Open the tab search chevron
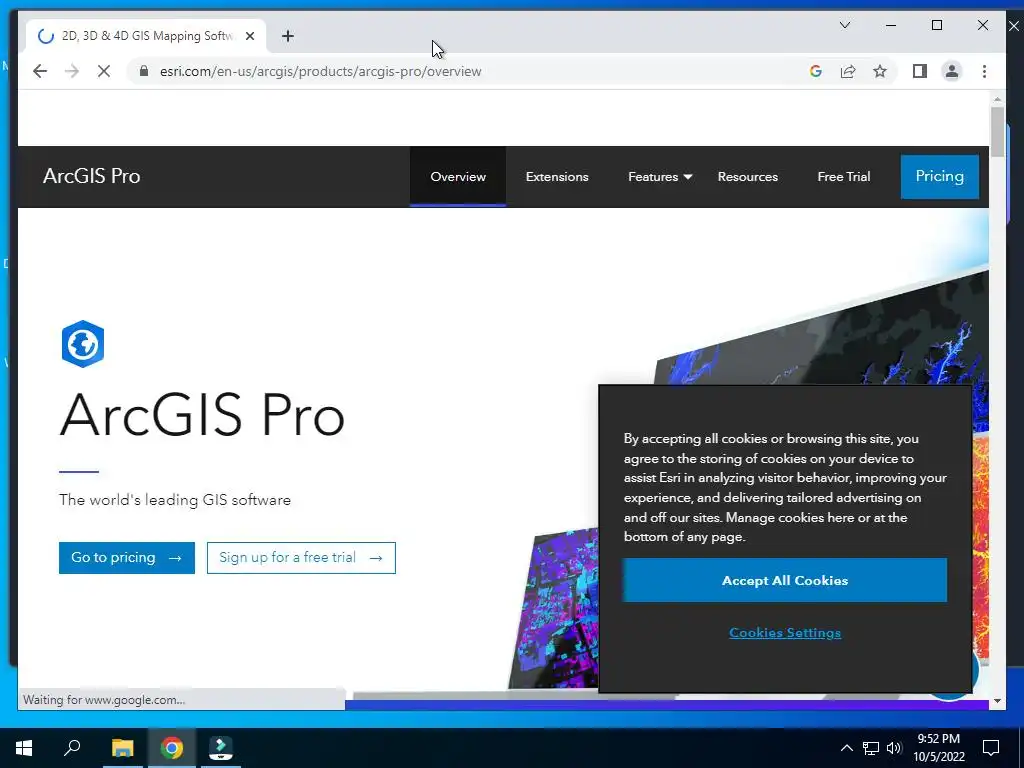This screenshot has width=1024, height=768. tap(844, 25)
